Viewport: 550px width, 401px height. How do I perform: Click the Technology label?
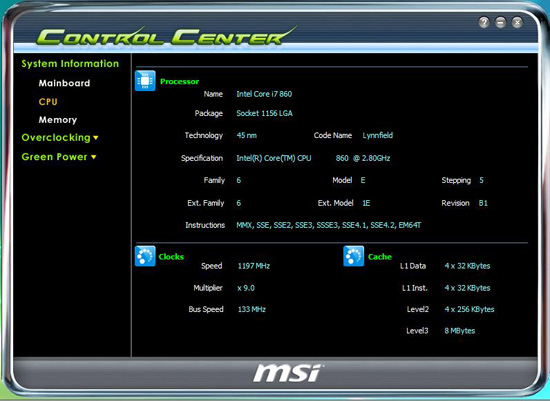tap(204, 135)
